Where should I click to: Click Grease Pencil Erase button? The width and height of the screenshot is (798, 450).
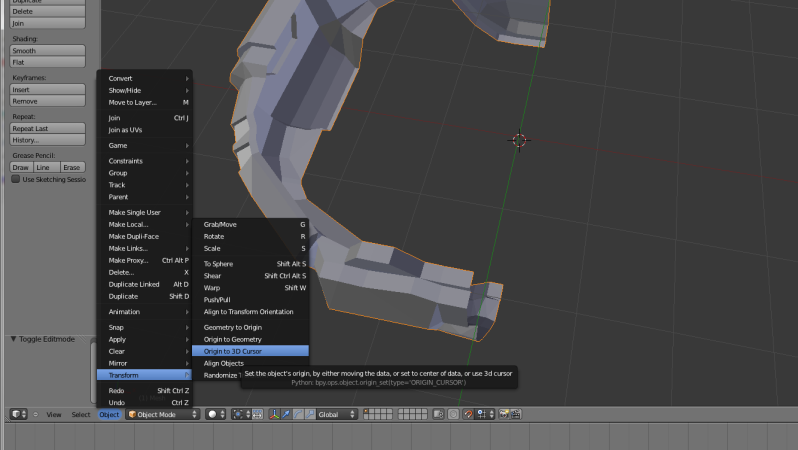click(x=73, y=167)
